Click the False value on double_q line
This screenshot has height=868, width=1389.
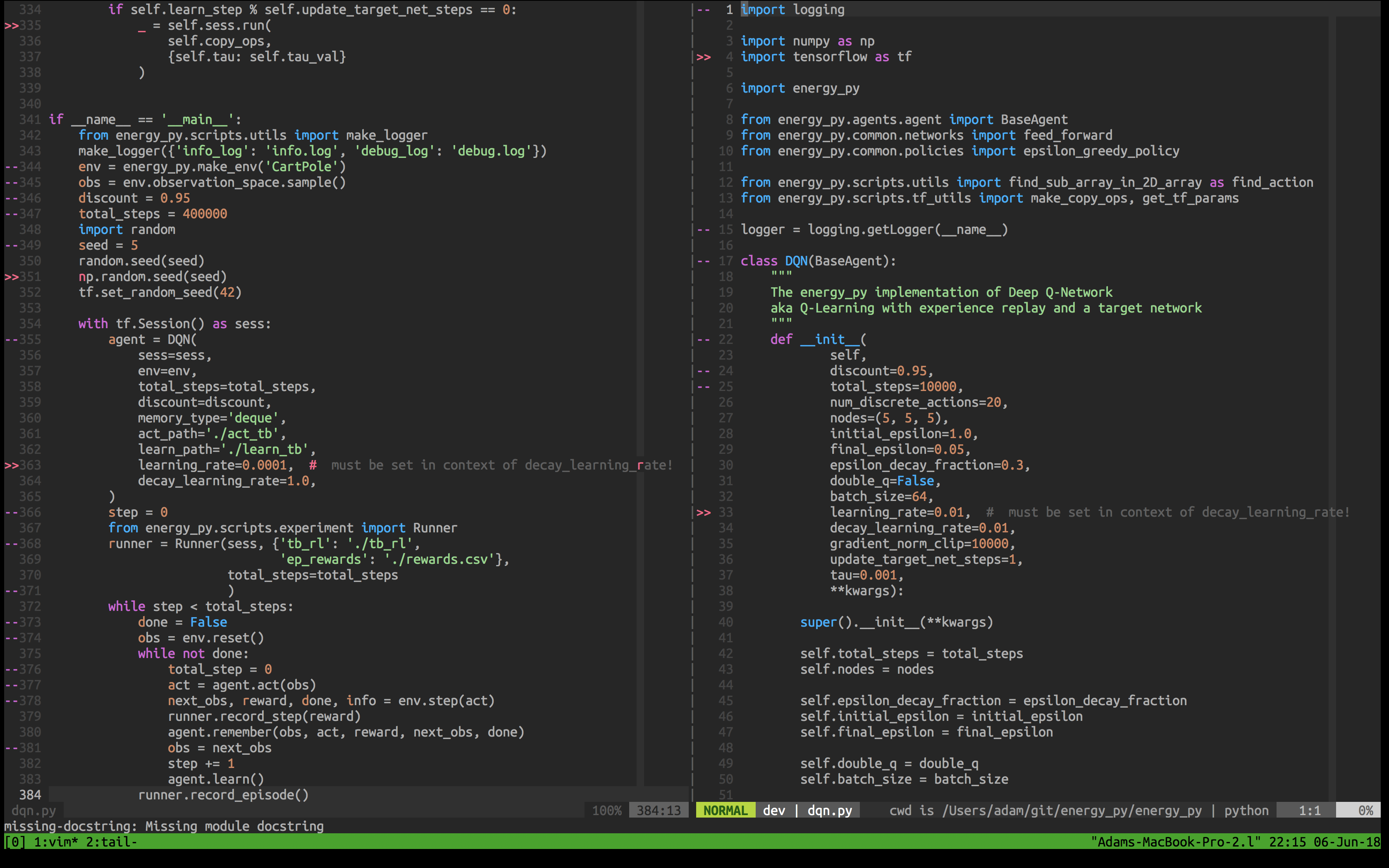pyautogui.click(x=915, y=480)
